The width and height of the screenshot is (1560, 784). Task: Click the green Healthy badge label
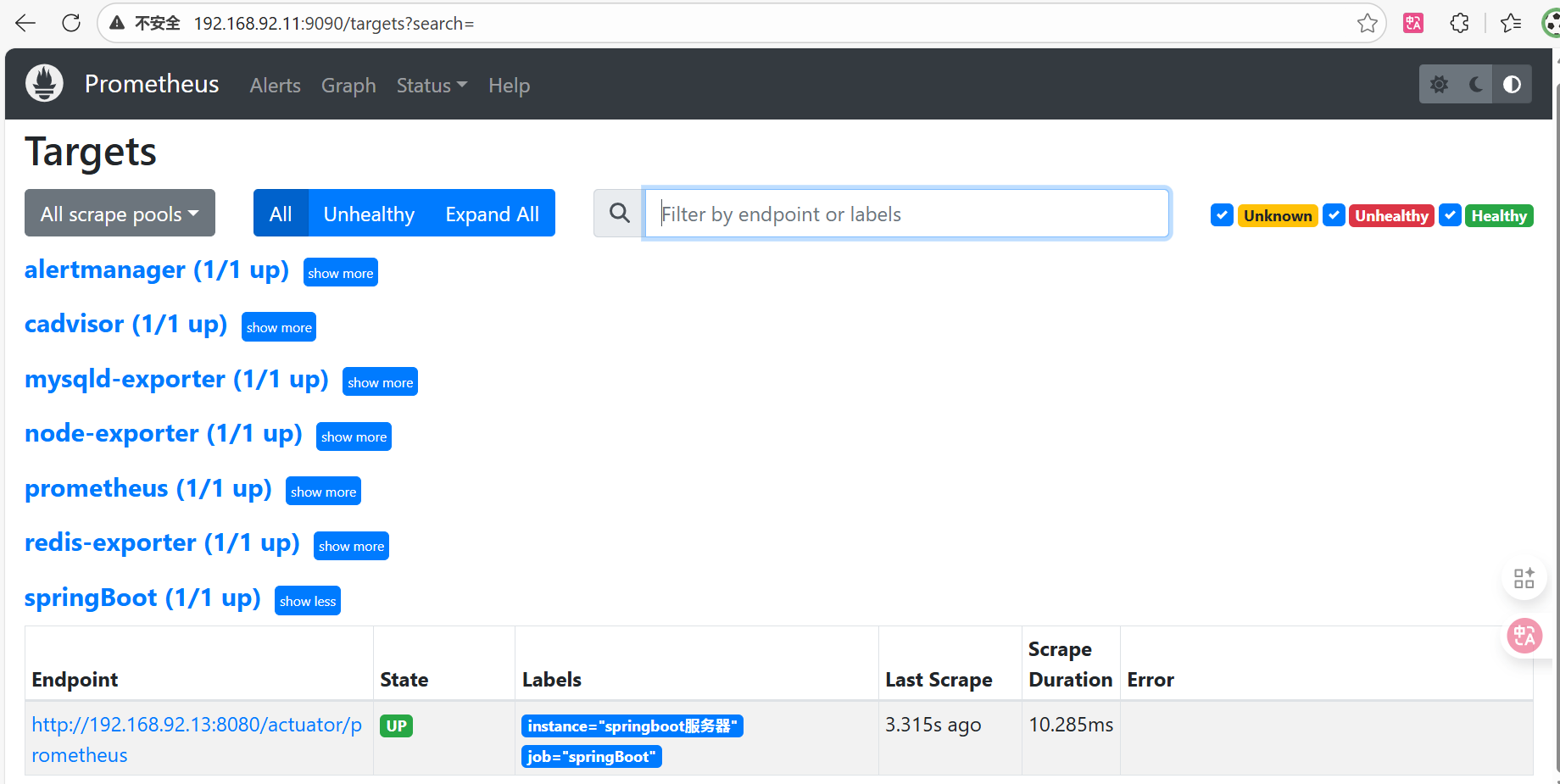[1499, 215]
